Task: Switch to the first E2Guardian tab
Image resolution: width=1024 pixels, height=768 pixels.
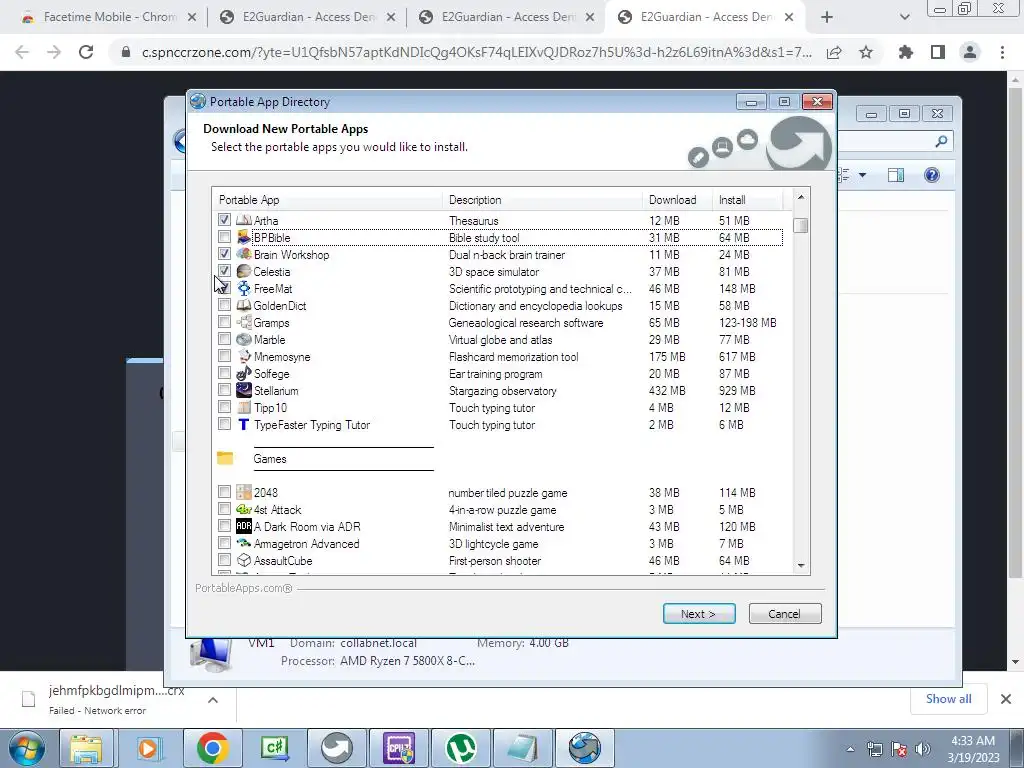Action: click(x=308, y=17)
